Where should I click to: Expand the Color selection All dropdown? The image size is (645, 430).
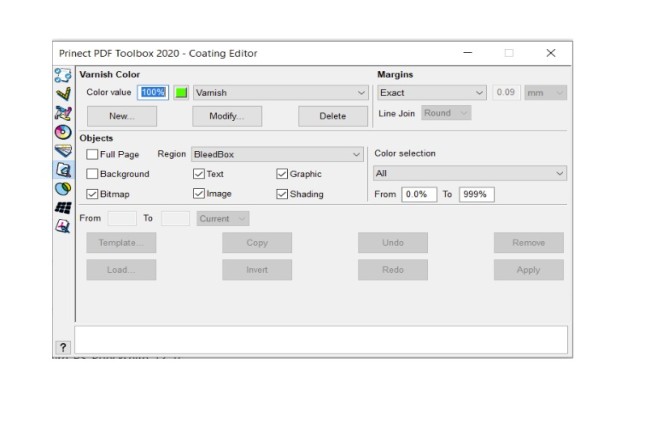[x=468, y=174]
